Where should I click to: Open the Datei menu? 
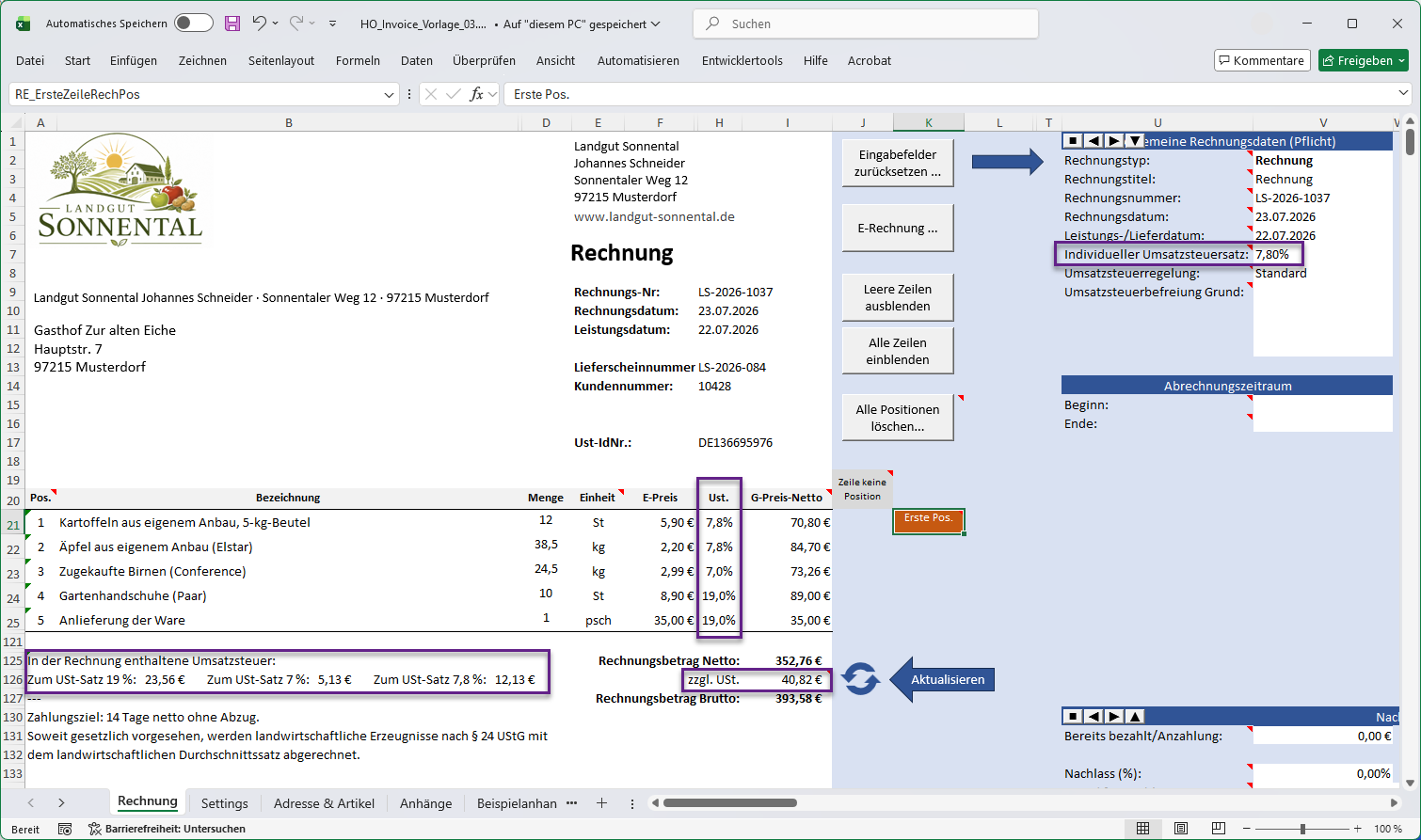30,60
